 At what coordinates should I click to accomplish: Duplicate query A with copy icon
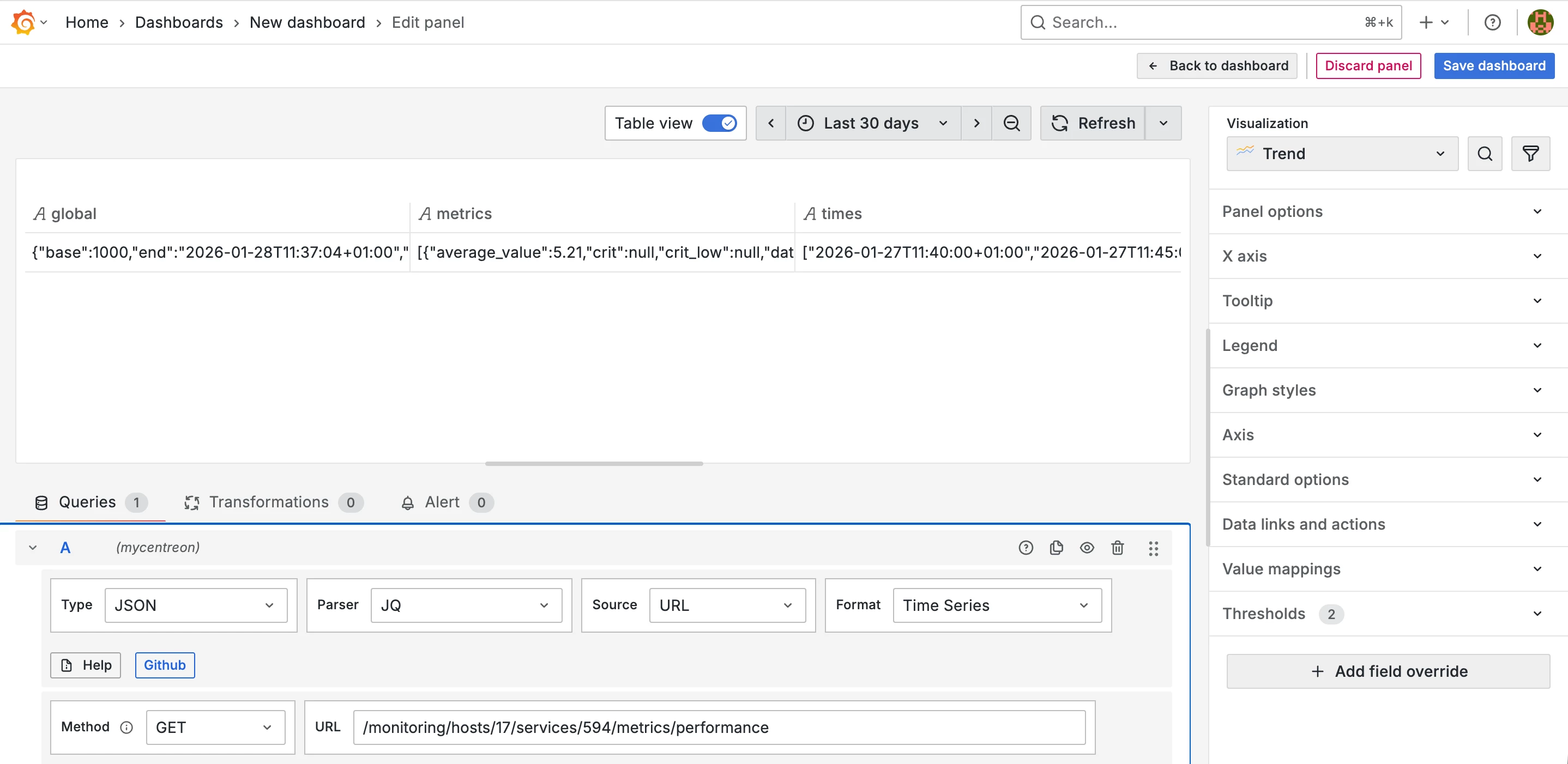[x=1056, y=548]
